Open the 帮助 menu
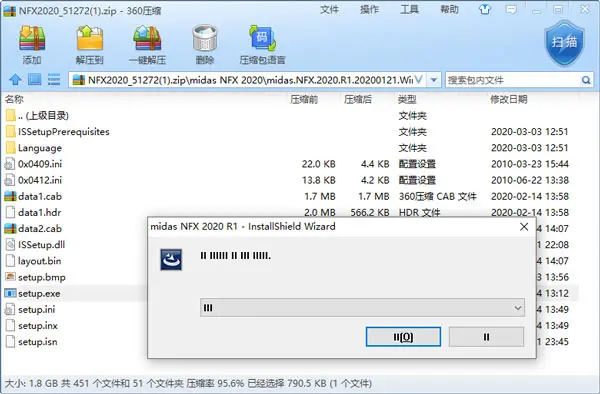Image resolution: width=600 pixels, height=394 pixels. pyautogui.click(x=449, y=9)
